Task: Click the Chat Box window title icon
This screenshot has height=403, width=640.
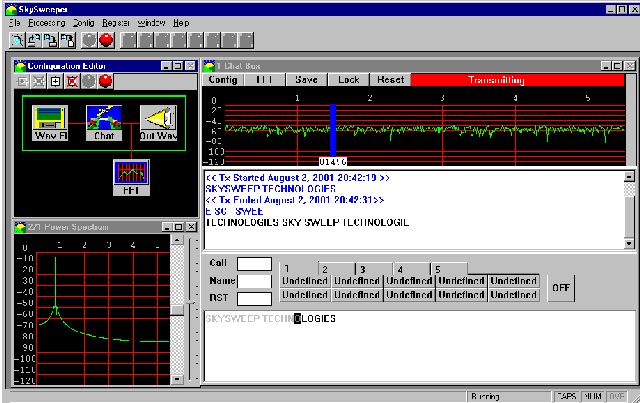Action: pyautogui.click(x=209, y=66)
